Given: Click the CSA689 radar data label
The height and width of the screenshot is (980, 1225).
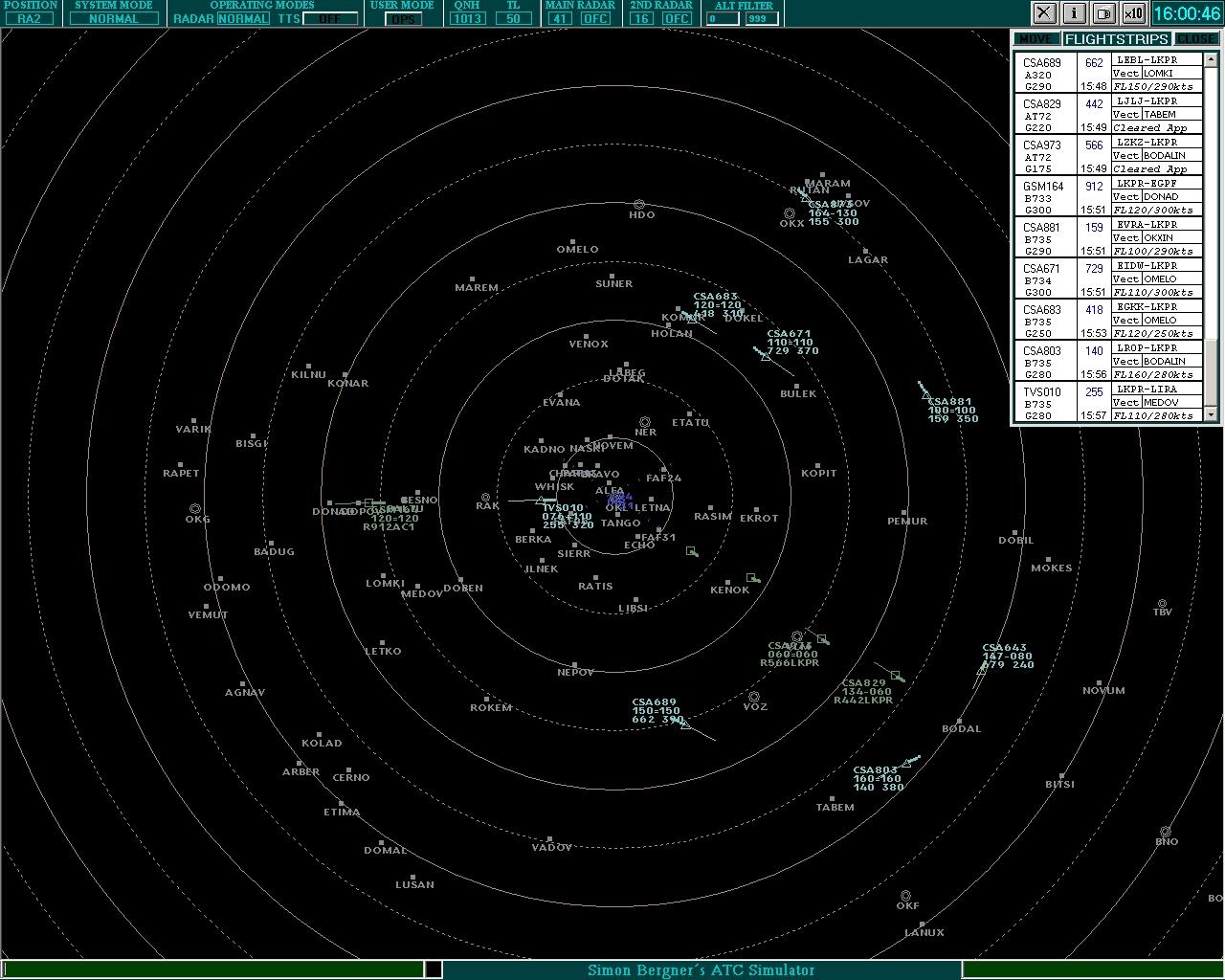Looking at the screenshot, I should point(657,711).
